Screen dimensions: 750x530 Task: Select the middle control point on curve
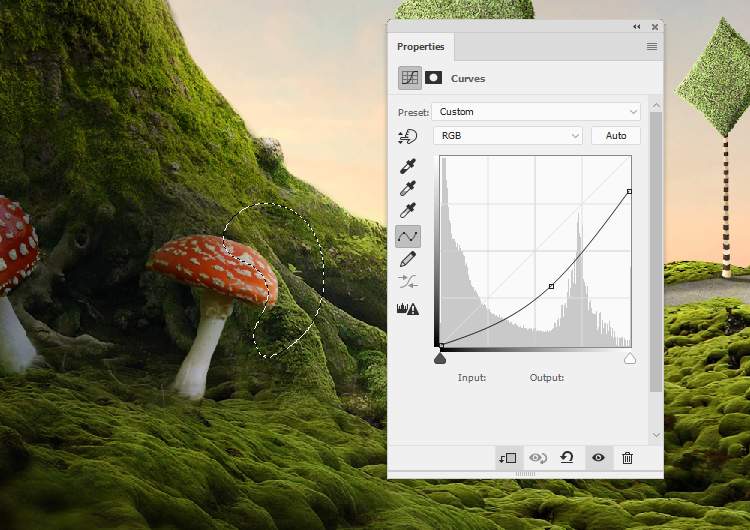coord(551,287)
